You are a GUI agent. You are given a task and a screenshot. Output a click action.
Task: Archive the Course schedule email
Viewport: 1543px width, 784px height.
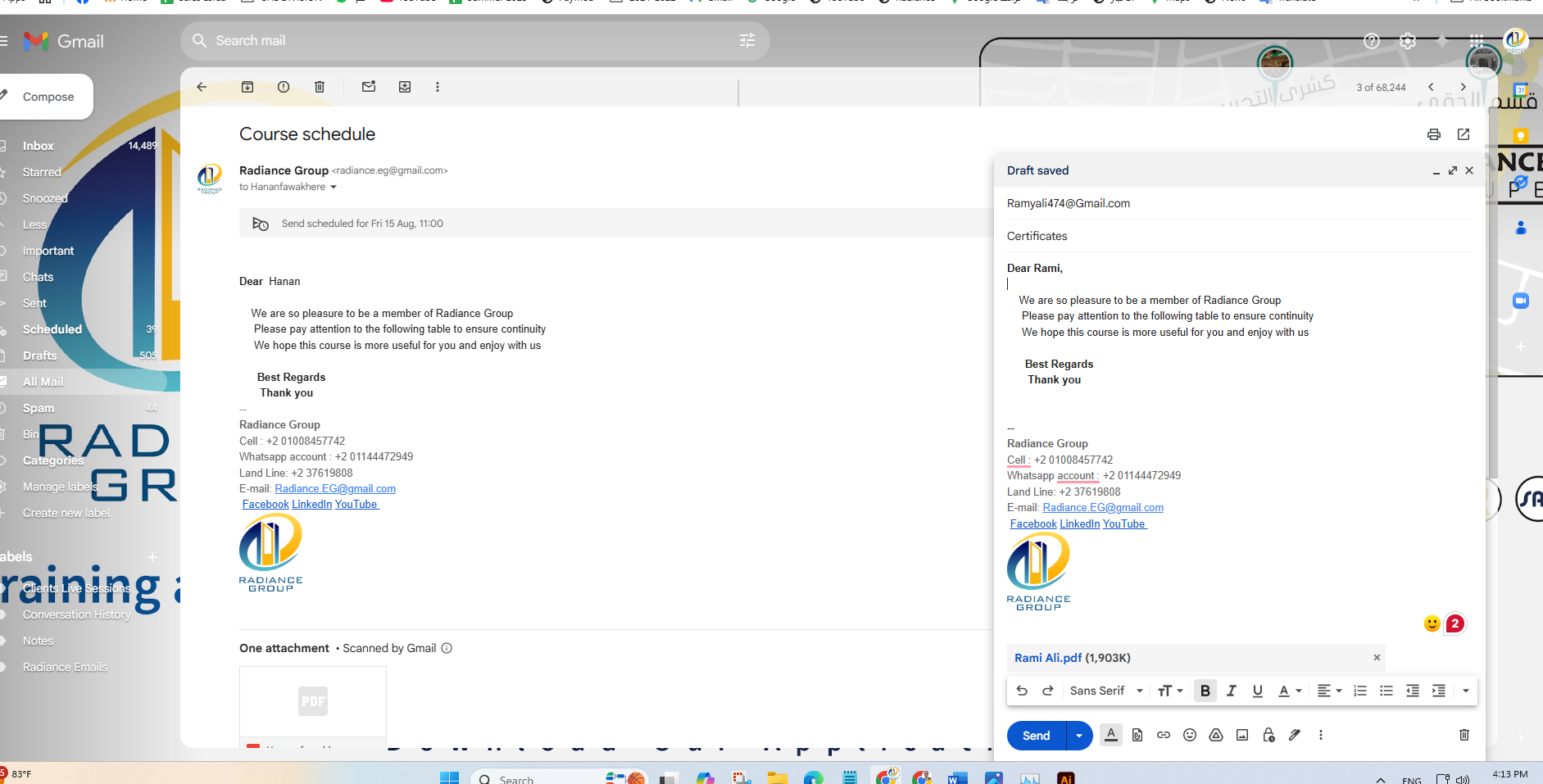pyautogui.click(x=247, y=87)
